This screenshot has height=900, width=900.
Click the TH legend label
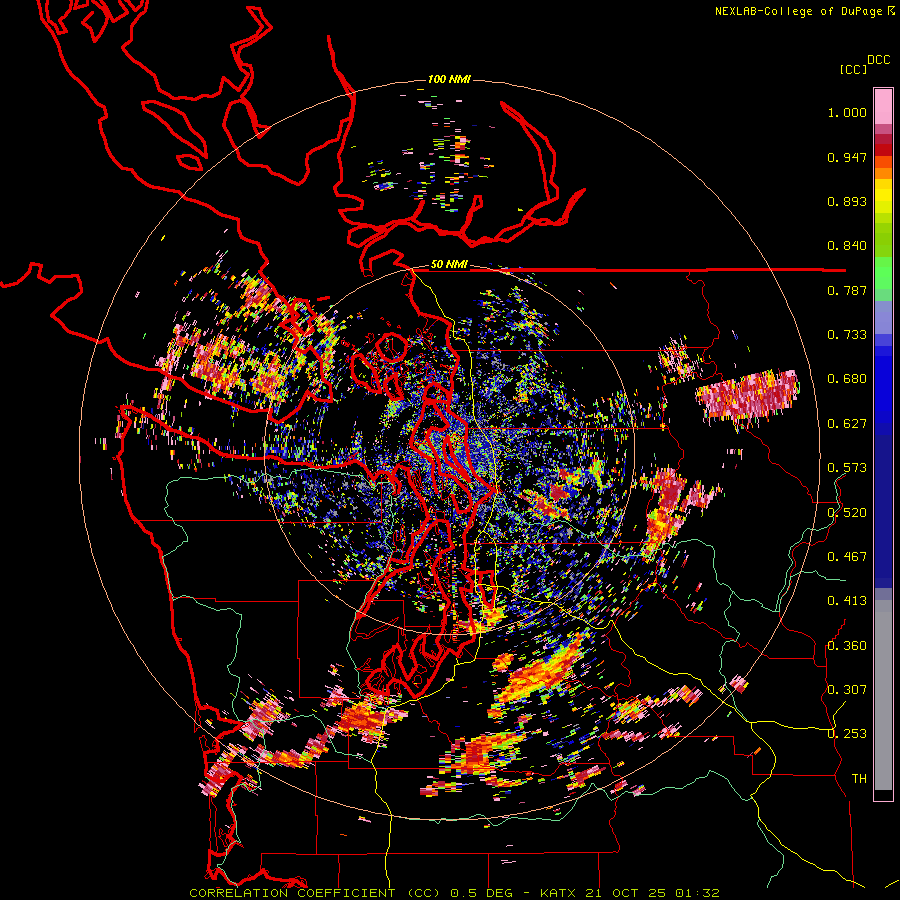pos(859,779)
